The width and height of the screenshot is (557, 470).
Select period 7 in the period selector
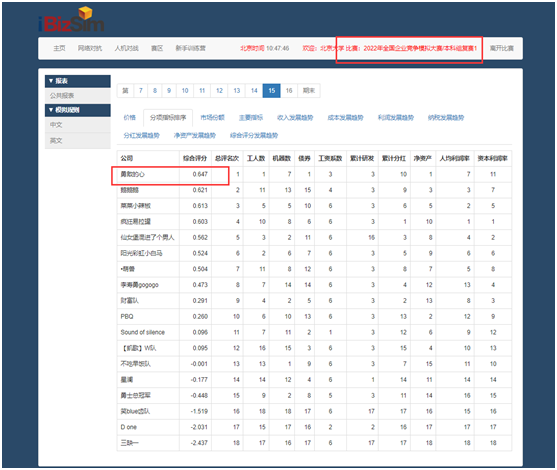tap(141, 91)
